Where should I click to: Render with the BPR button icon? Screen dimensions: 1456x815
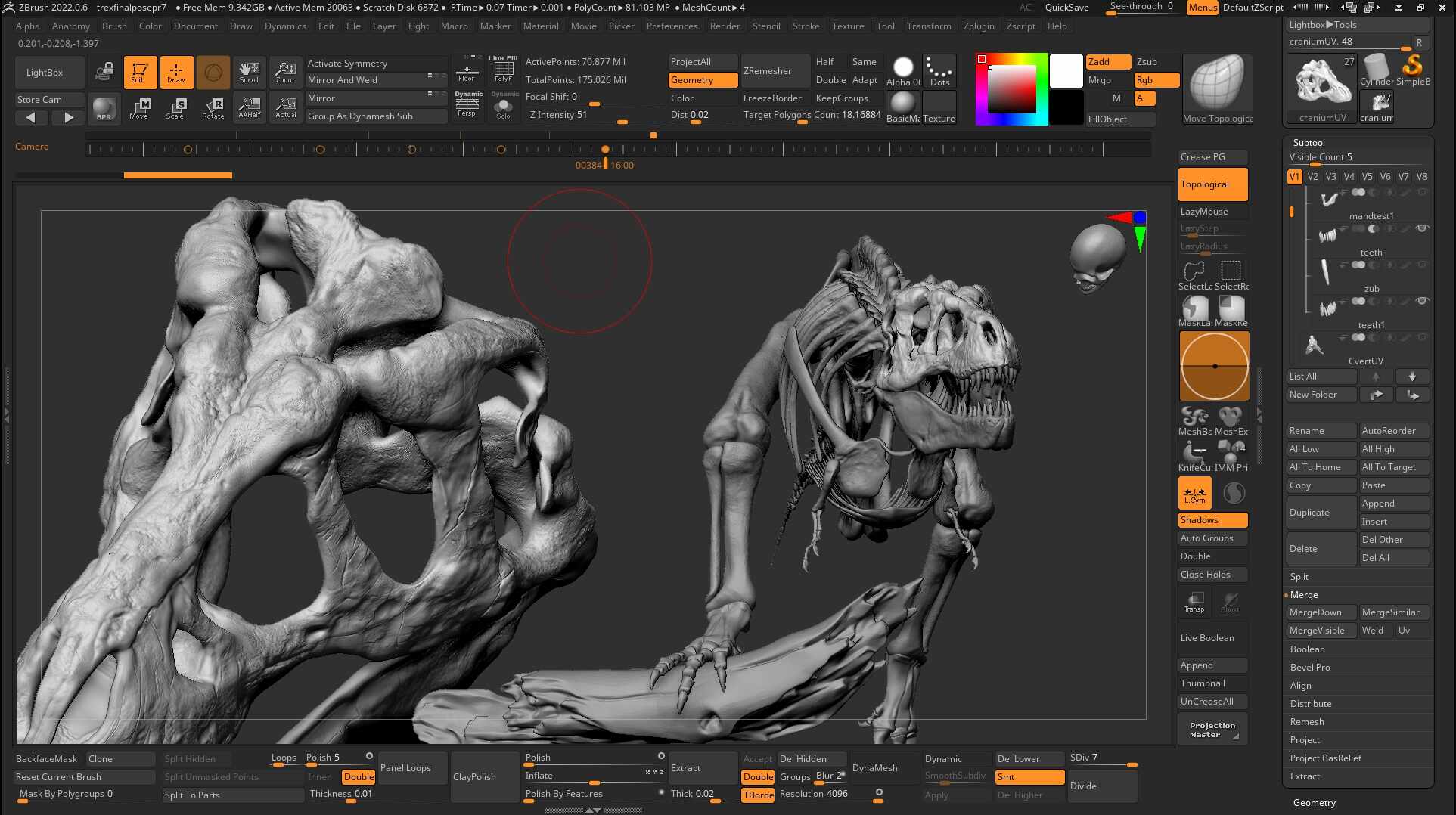[104, 108]
